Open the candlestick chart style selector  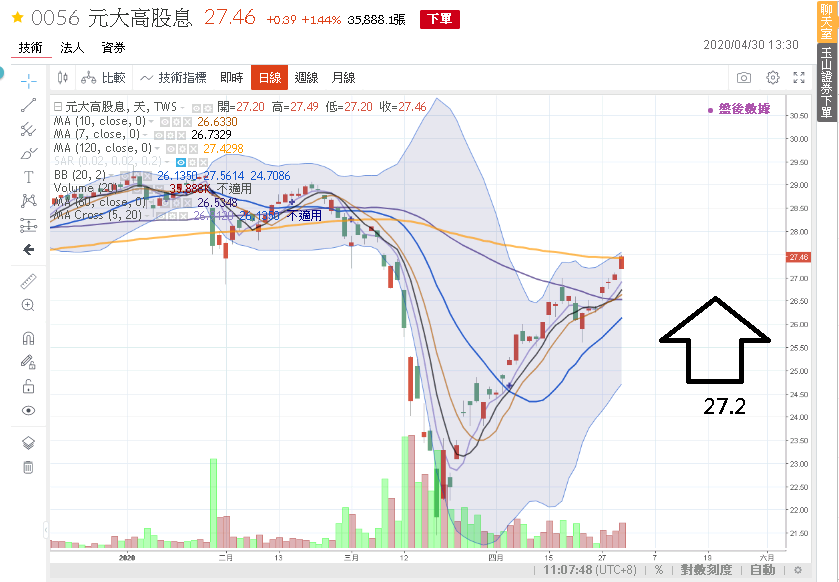point(63,78)
